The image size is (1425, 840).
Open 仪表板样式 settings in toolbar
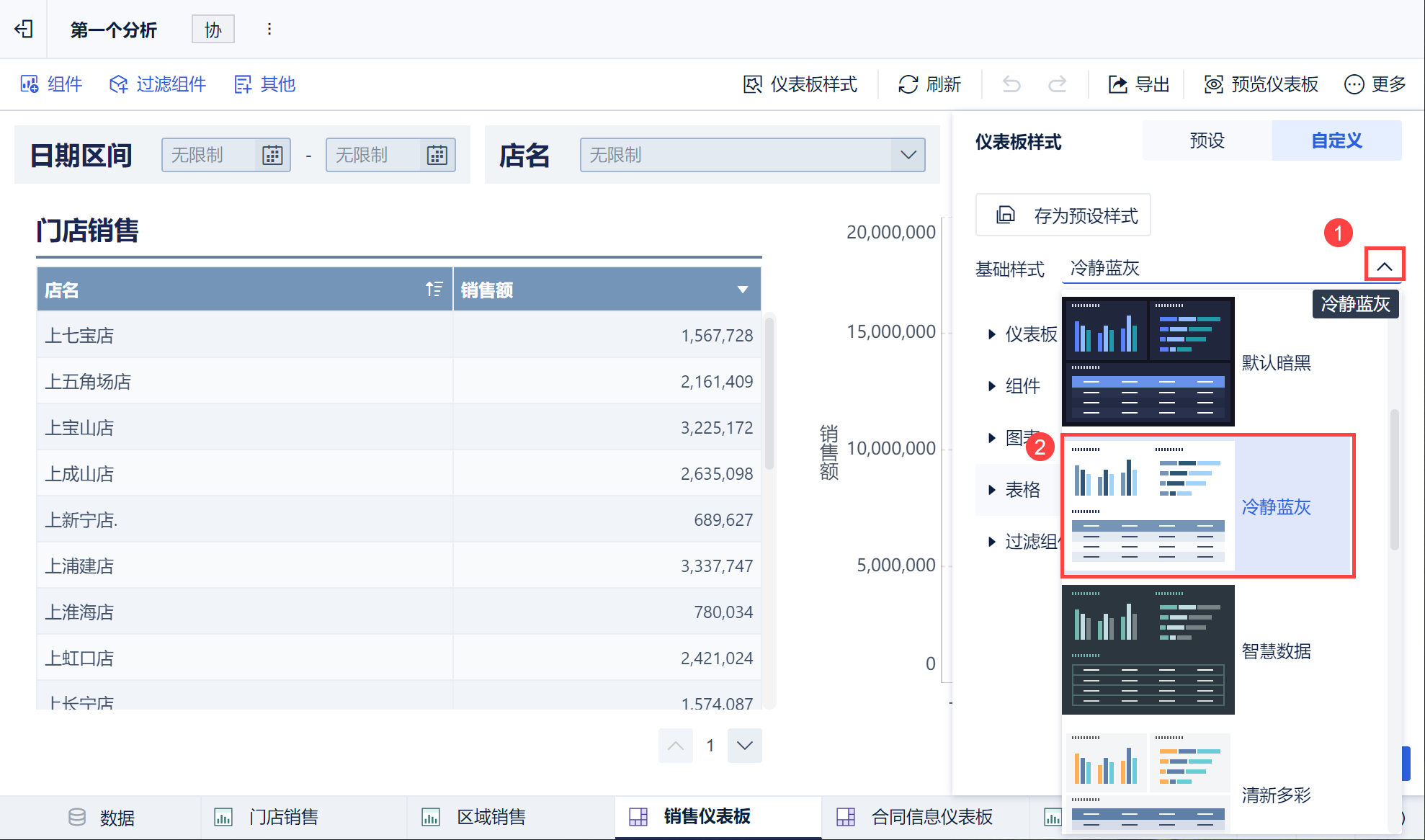[x=800, y=84]
